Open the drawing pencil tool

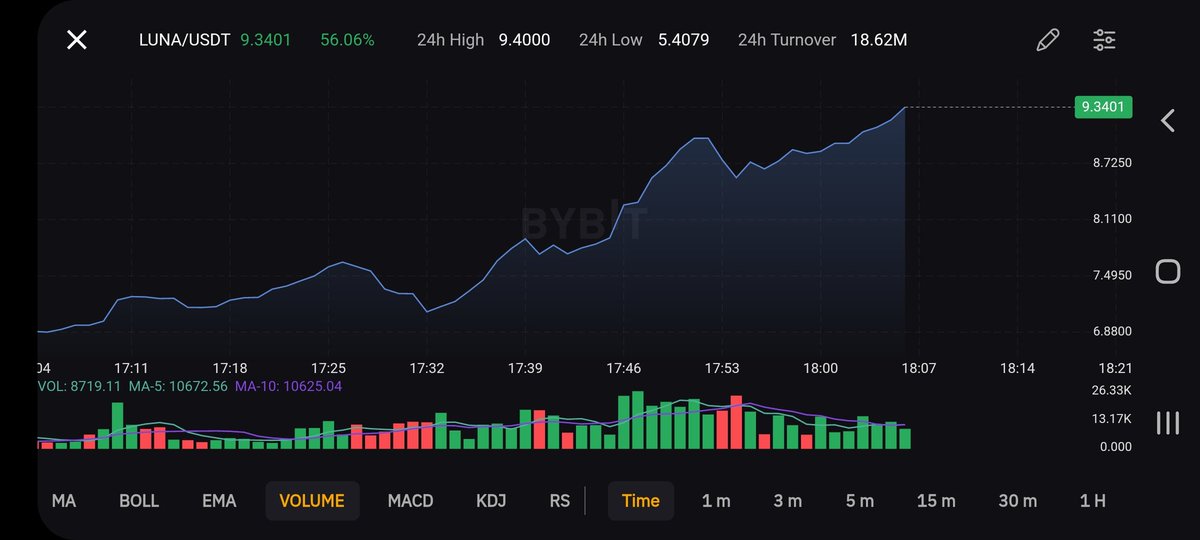1047,40
